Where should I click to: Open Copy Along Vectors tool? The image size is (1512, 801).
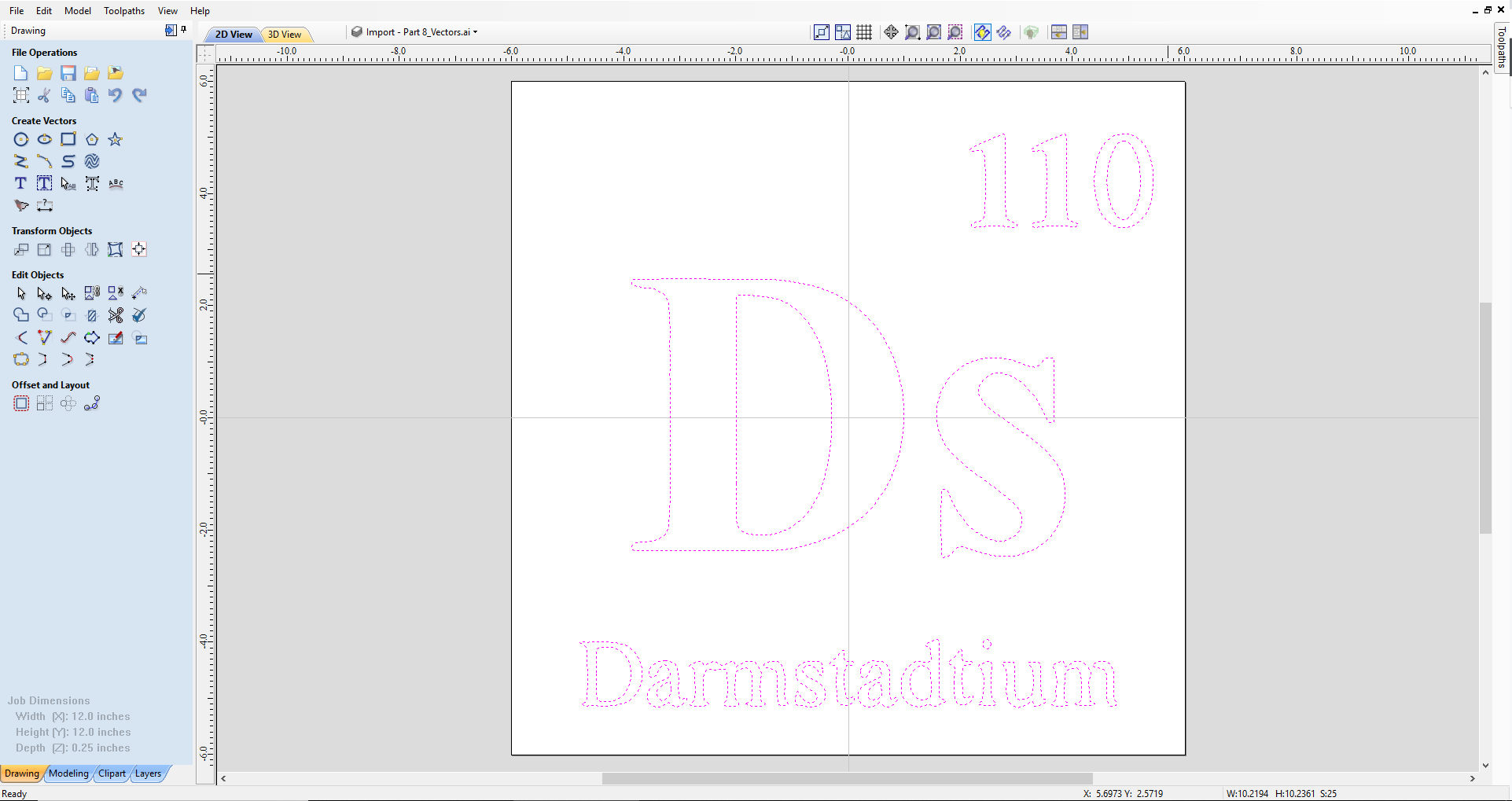coord(92,403)
